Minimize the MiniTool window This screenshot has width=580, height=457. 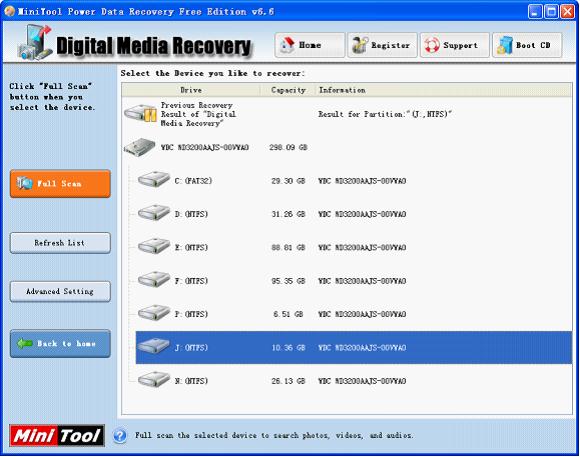(535, 11)
